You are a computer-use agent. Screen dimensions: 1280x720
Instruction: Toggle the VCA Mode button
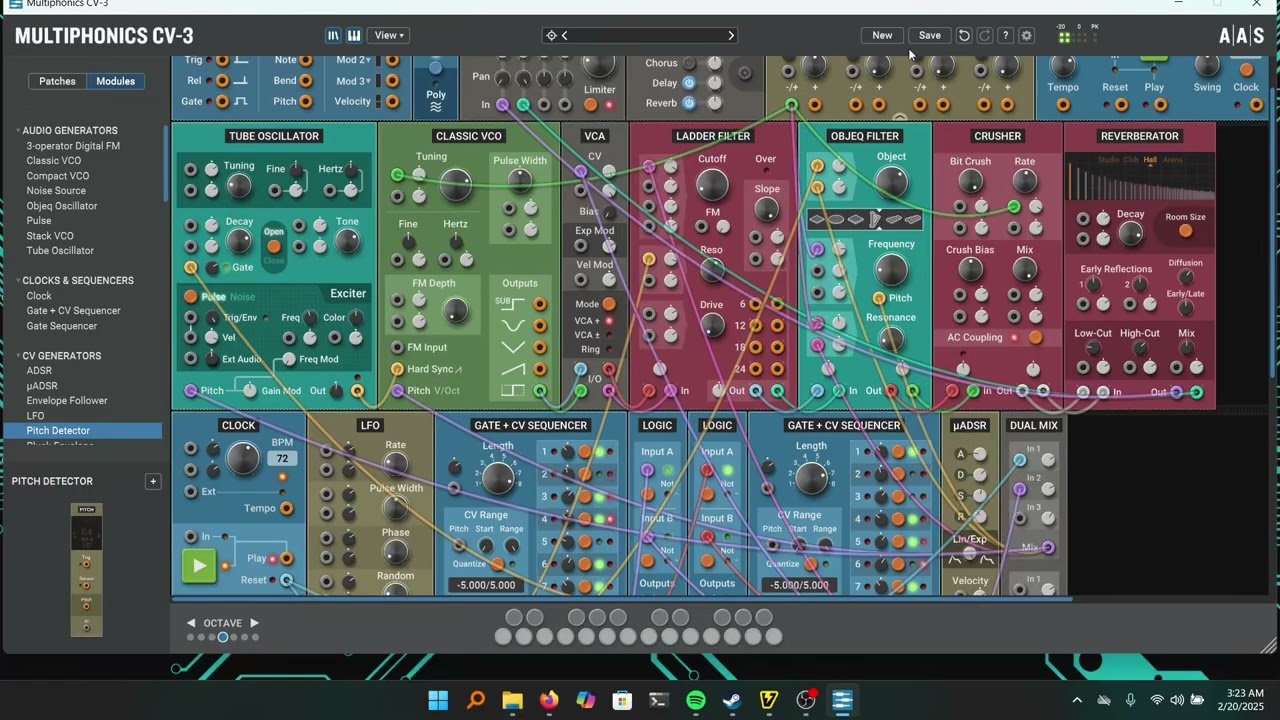click(608, 304)
